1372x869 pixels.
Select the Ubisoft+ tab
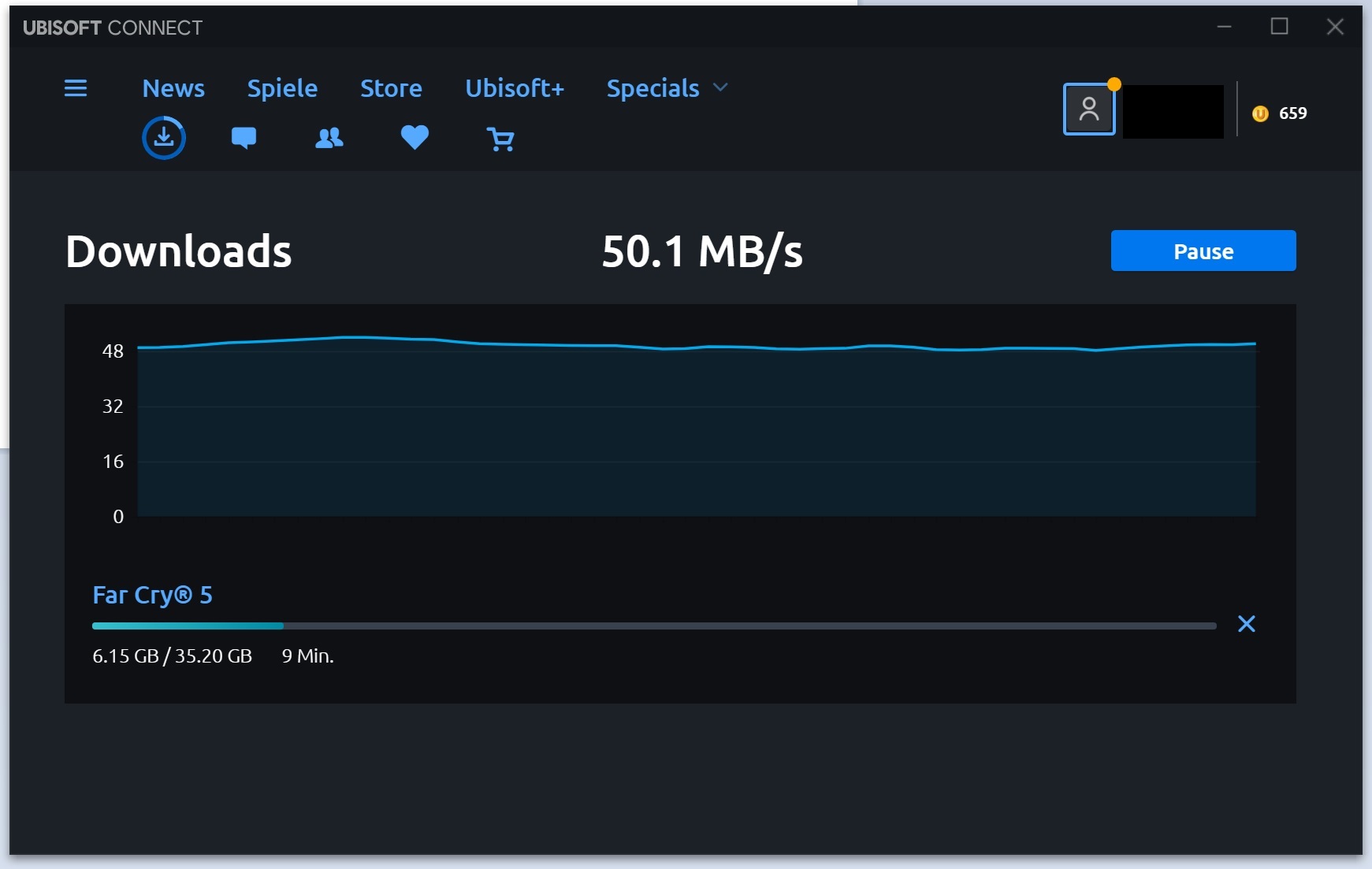(x=515, y=88)
